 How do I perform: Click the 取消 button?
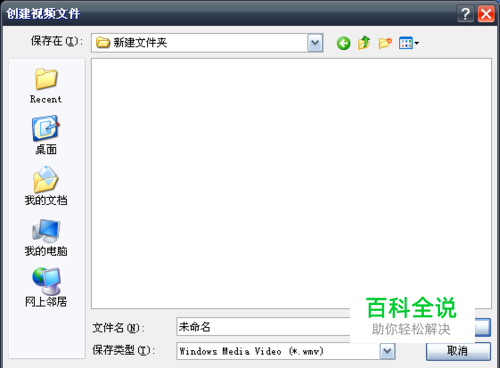pyautogui.click(x=458, y=351)
